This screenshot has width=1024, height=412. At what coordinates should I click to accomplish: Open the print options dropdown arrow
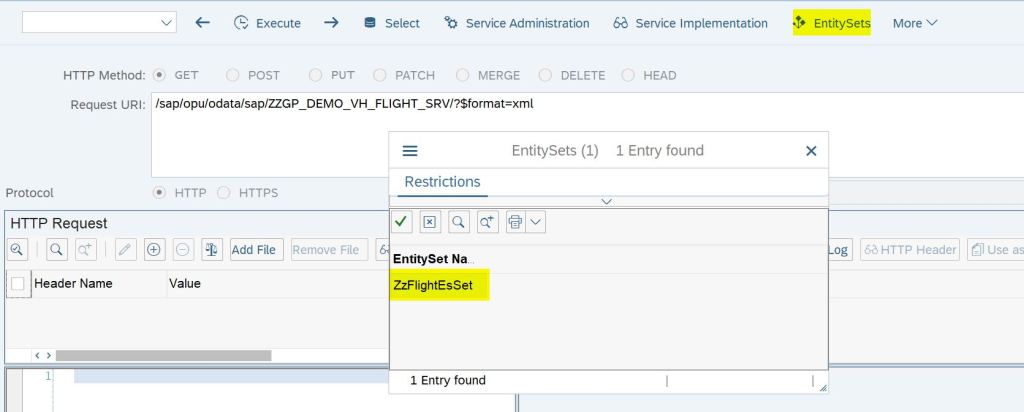tap(536, 222)
